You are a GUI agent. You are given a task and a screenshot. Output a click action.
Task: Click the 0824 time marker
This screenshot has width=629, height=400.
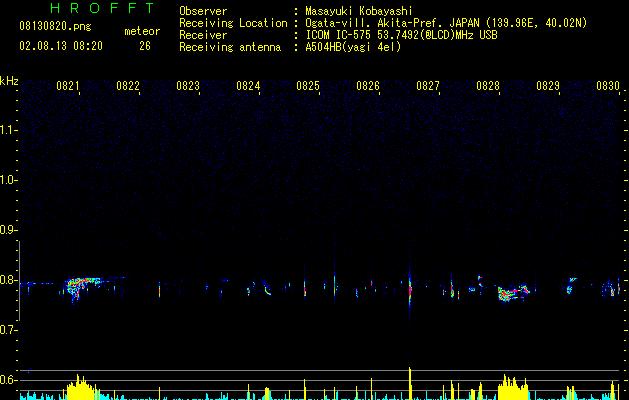248,86
